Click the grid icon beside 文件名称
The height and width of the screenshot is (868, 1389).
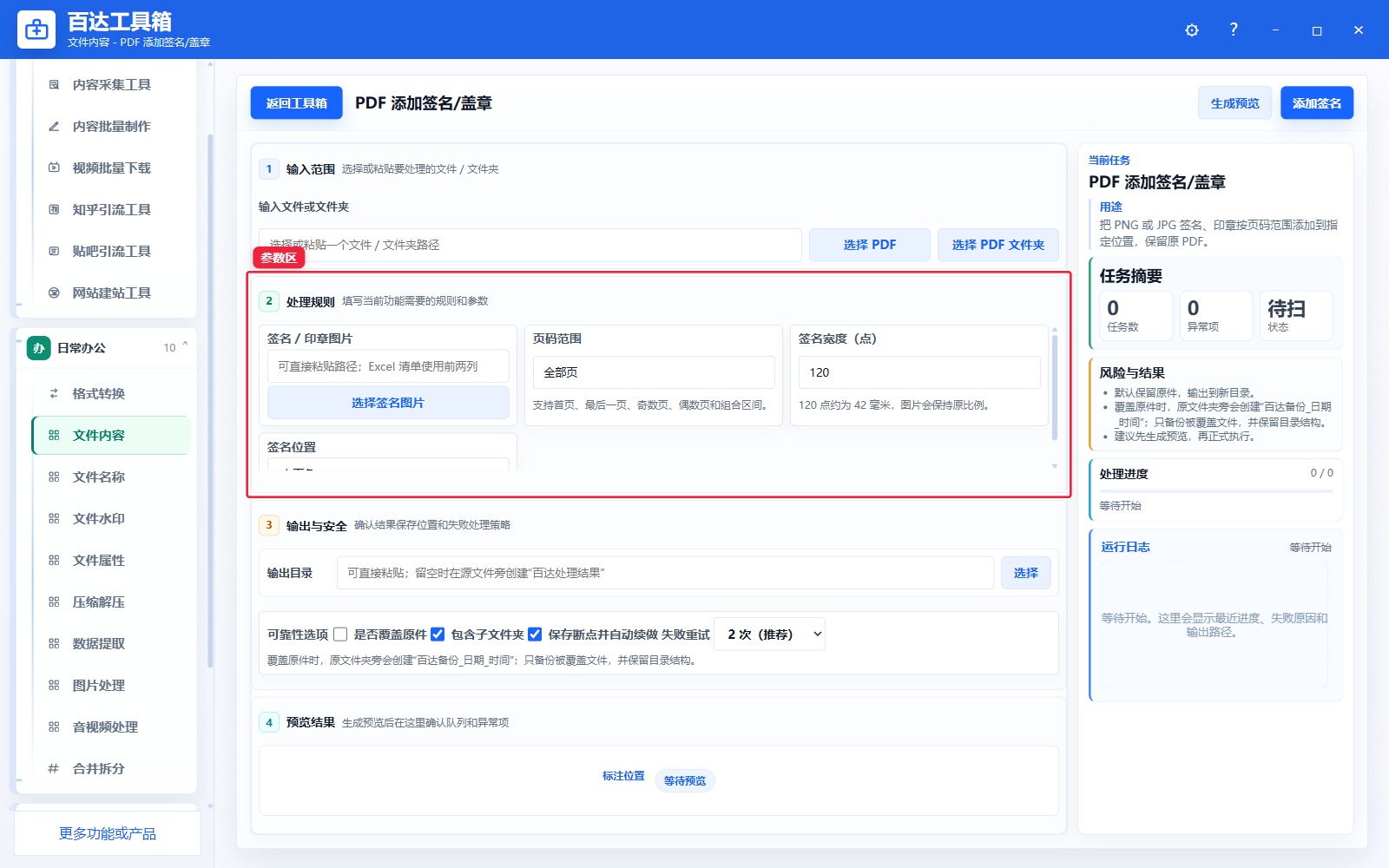[54, 477]
